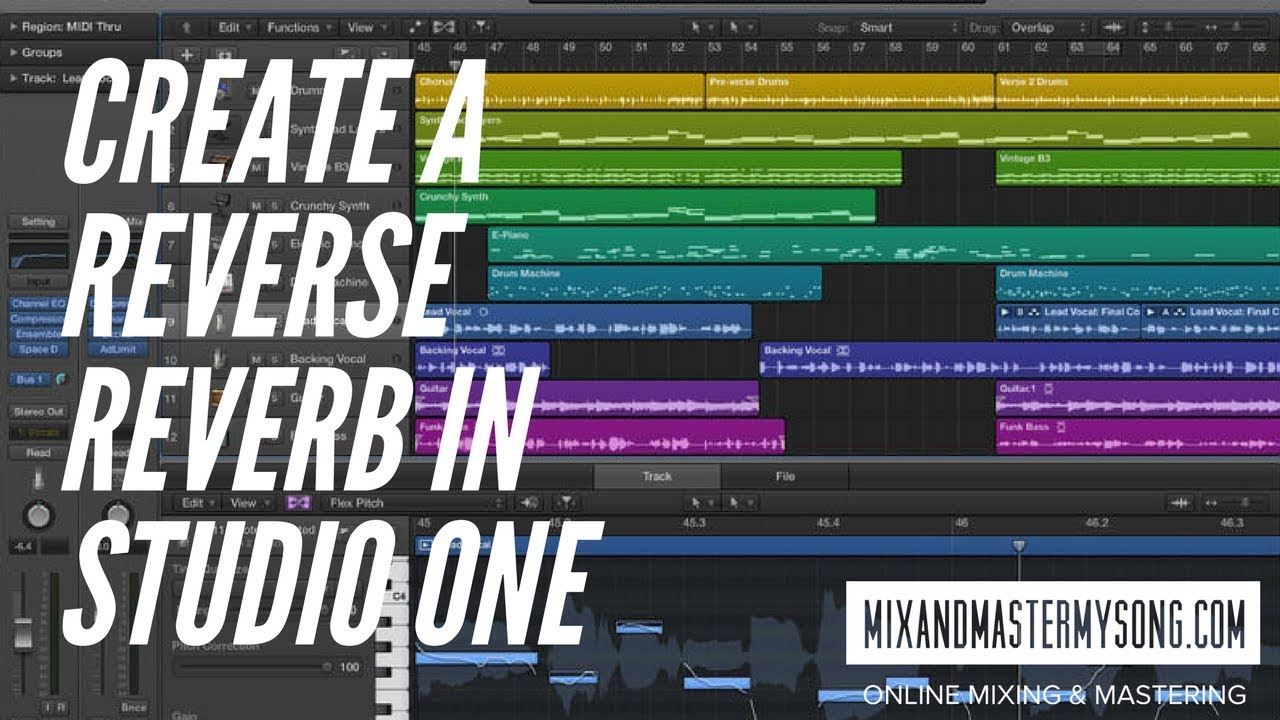The height and width of the screenshot is (720, 1280).
Task: Toggle the green Bus 1 send knob
Action: pos(61,380)
